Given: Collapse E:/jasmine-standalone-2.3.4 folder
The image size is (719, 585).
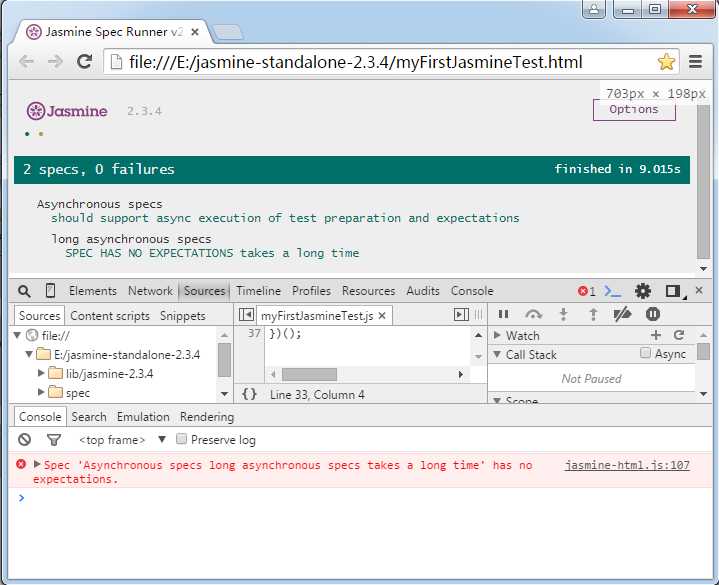Looking at the screenshot, I should coord(29,354).
